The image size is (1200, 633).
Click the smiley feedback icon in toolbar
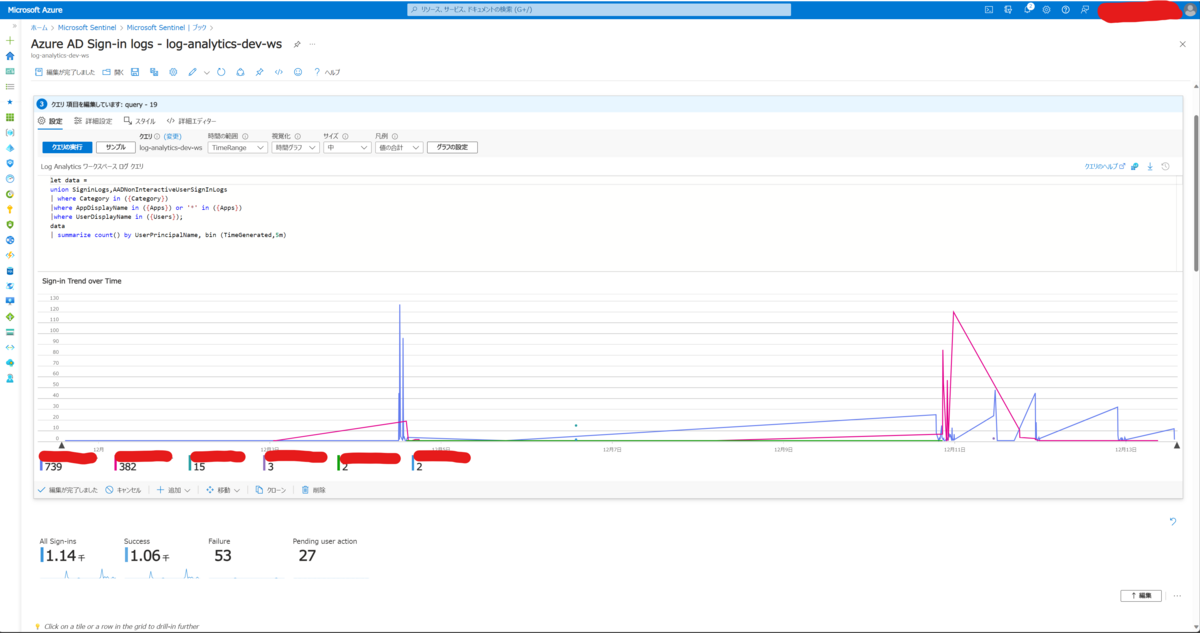(x=298, y=72)
